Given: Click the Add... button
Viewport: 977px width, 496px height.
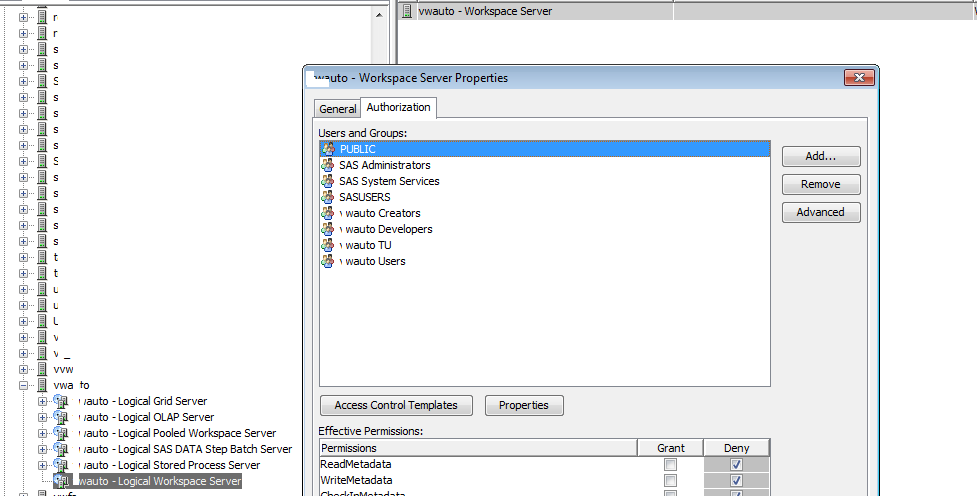Looking at the screenshot, I should [821, 156].
